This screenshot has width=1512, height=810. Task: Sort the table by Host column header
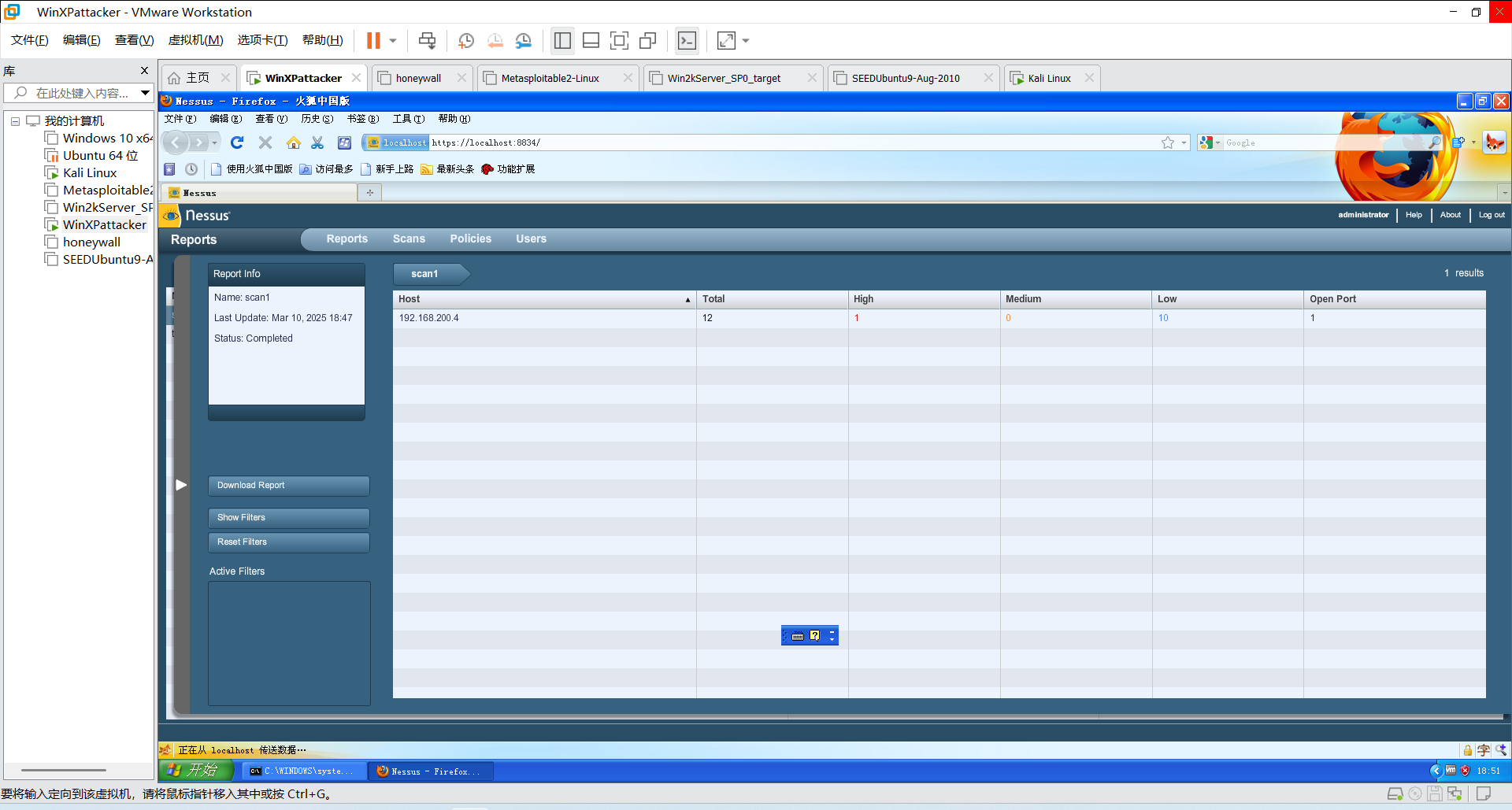click(x=544, y=299)
